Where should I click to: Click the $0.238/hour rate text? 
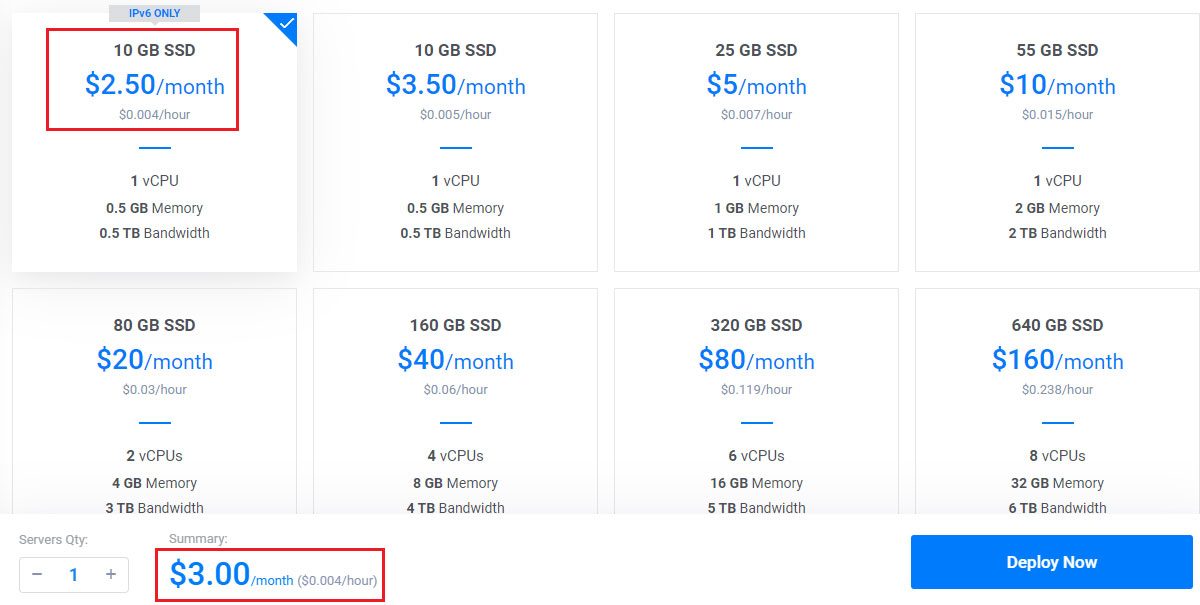pyautogui.click(x=1057, y=390)
